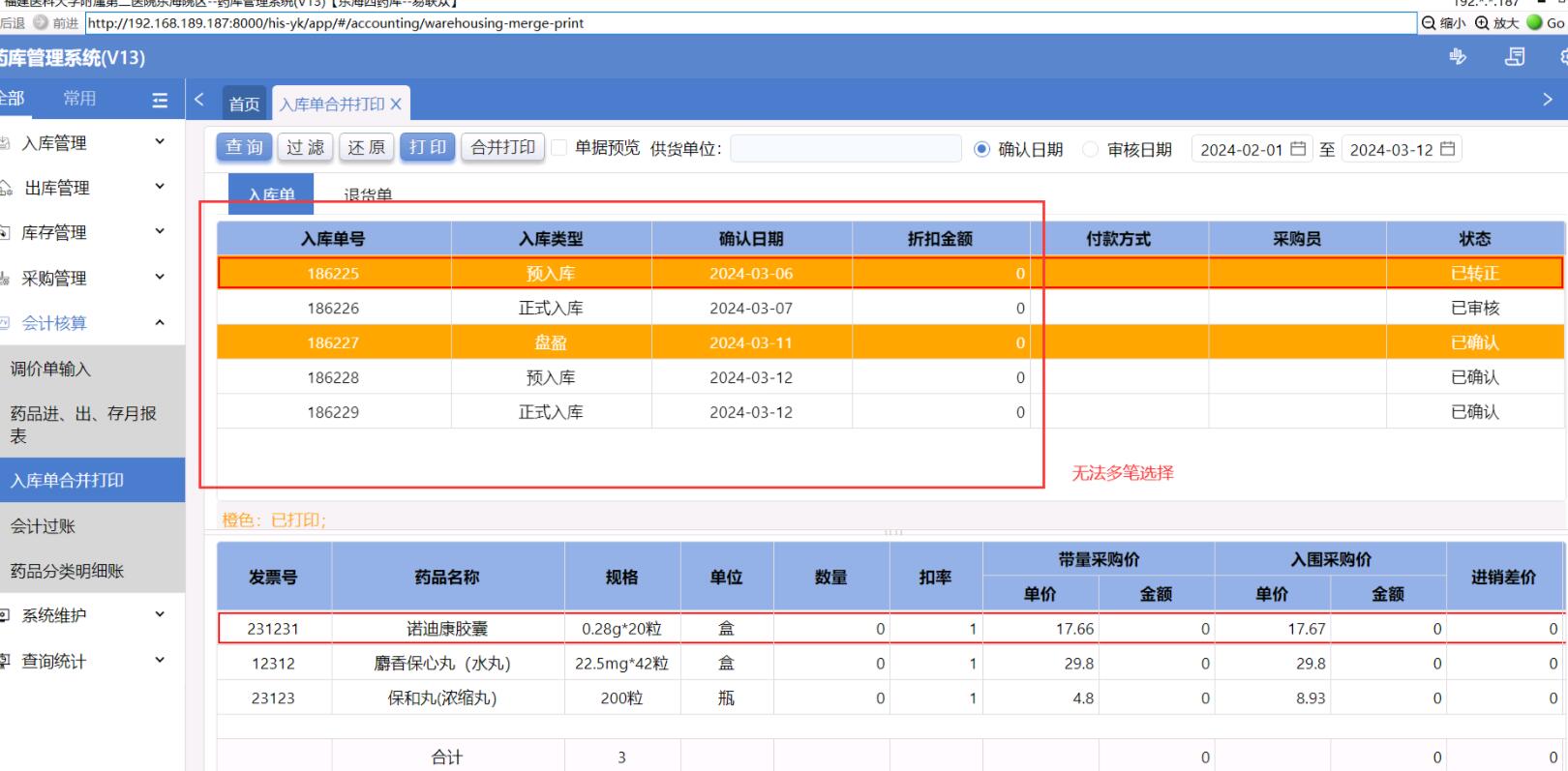This screenshot has height=771, width=1568.
Task: Click the 入库类型 column header
Action: [x=551, y=239]
